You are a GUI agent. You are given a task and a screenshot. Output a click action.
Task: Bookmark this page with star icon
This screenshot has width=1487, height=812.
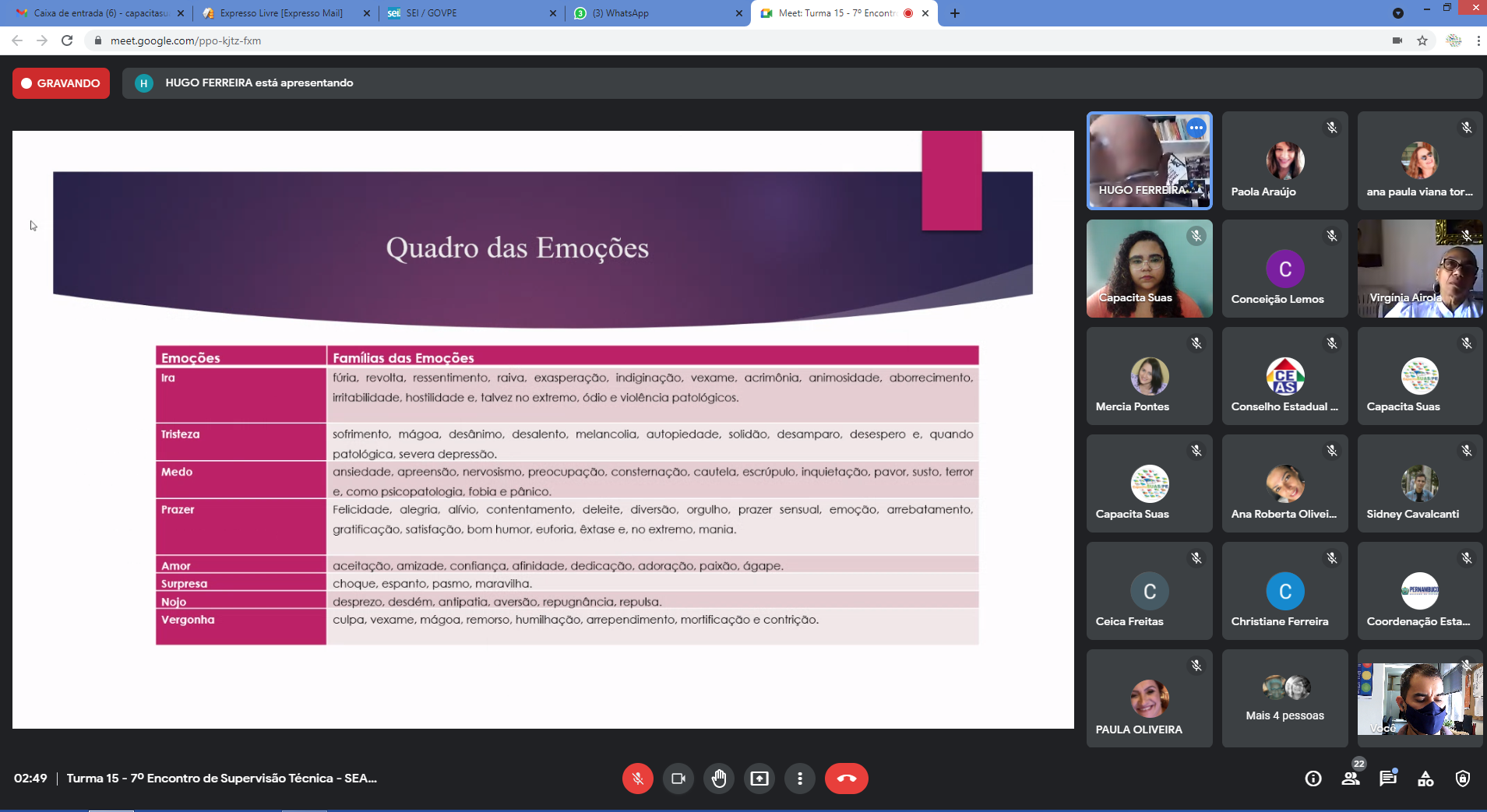[1422, 40]
